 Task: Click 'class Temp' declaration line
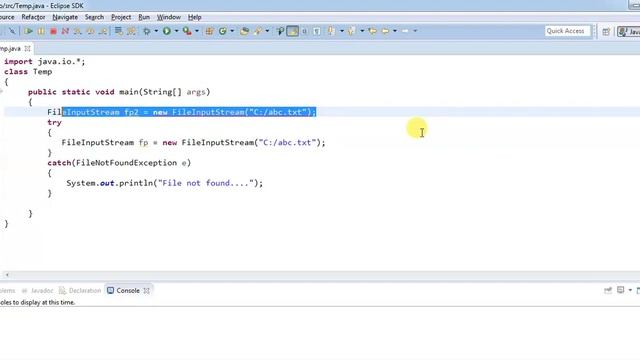click(28, 72)
